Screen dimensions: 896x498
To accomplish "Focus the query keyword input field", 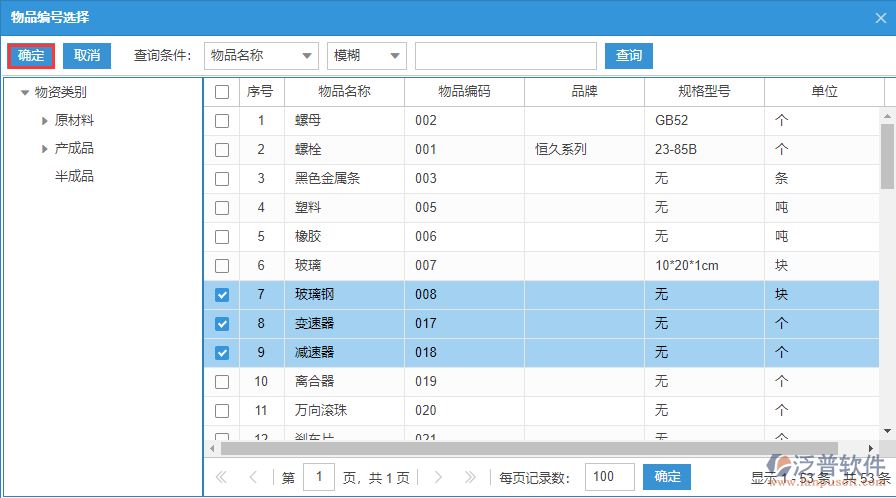I will (506, 56).
